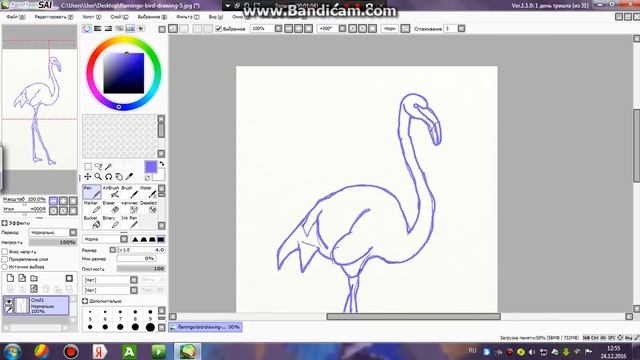This screenshot has width=640, height=360.
Task: Click the Мин размер slider bar
Action: pos(136,259)
